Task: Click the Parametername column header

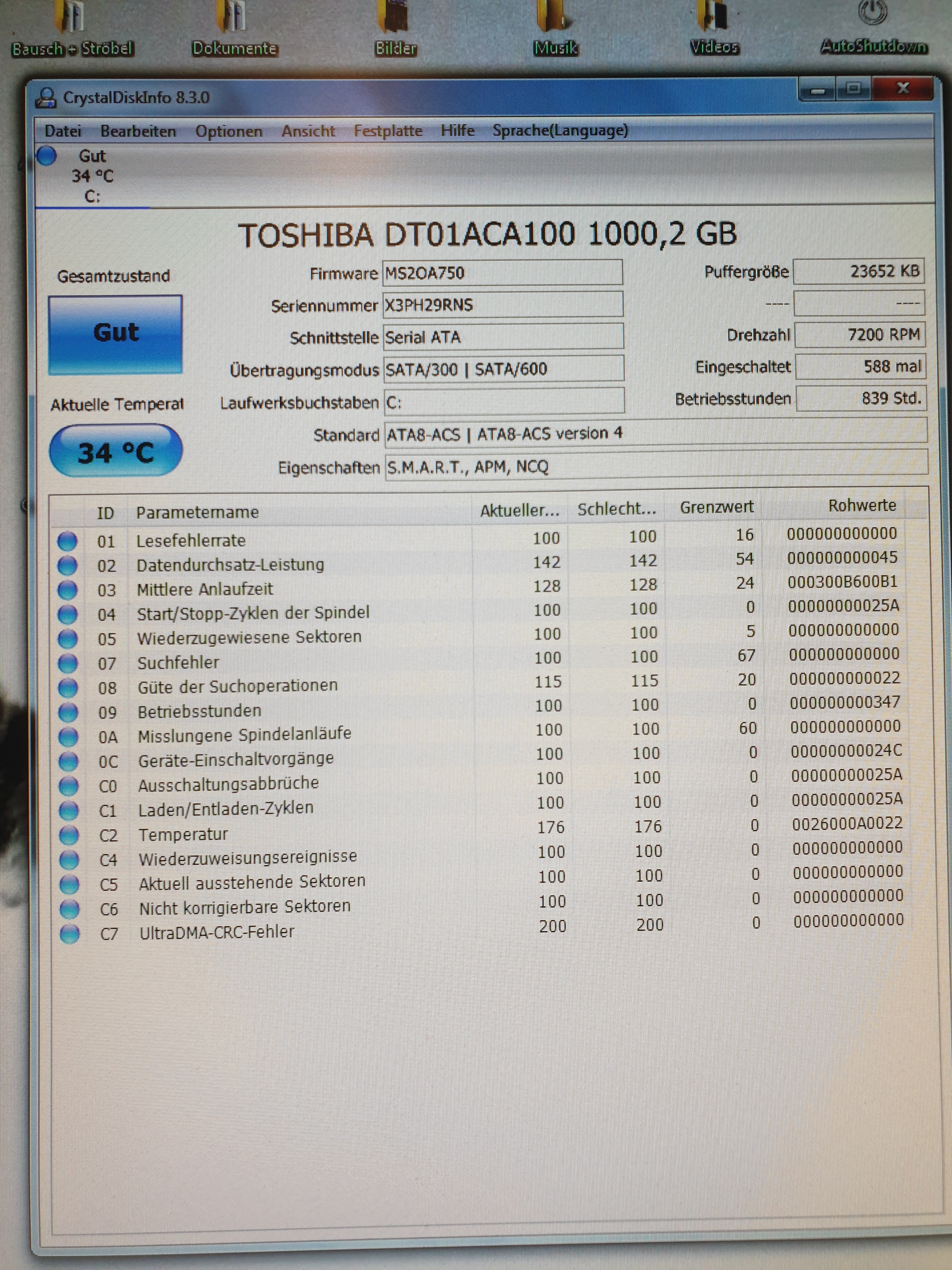Action: [197, 512]
